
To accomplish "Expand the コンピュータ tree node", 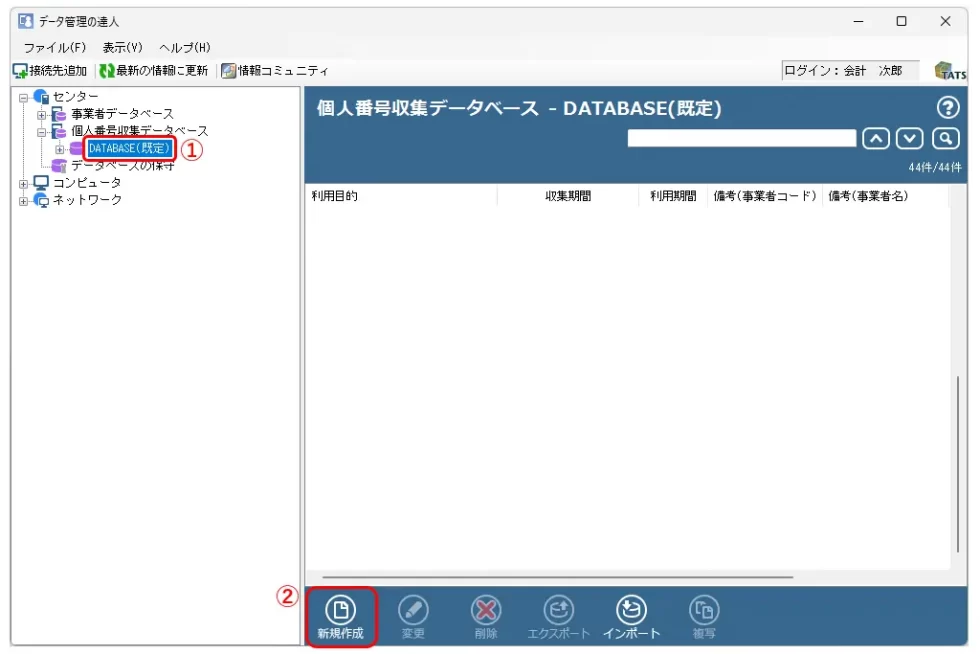I will click(x=24, y=183).
